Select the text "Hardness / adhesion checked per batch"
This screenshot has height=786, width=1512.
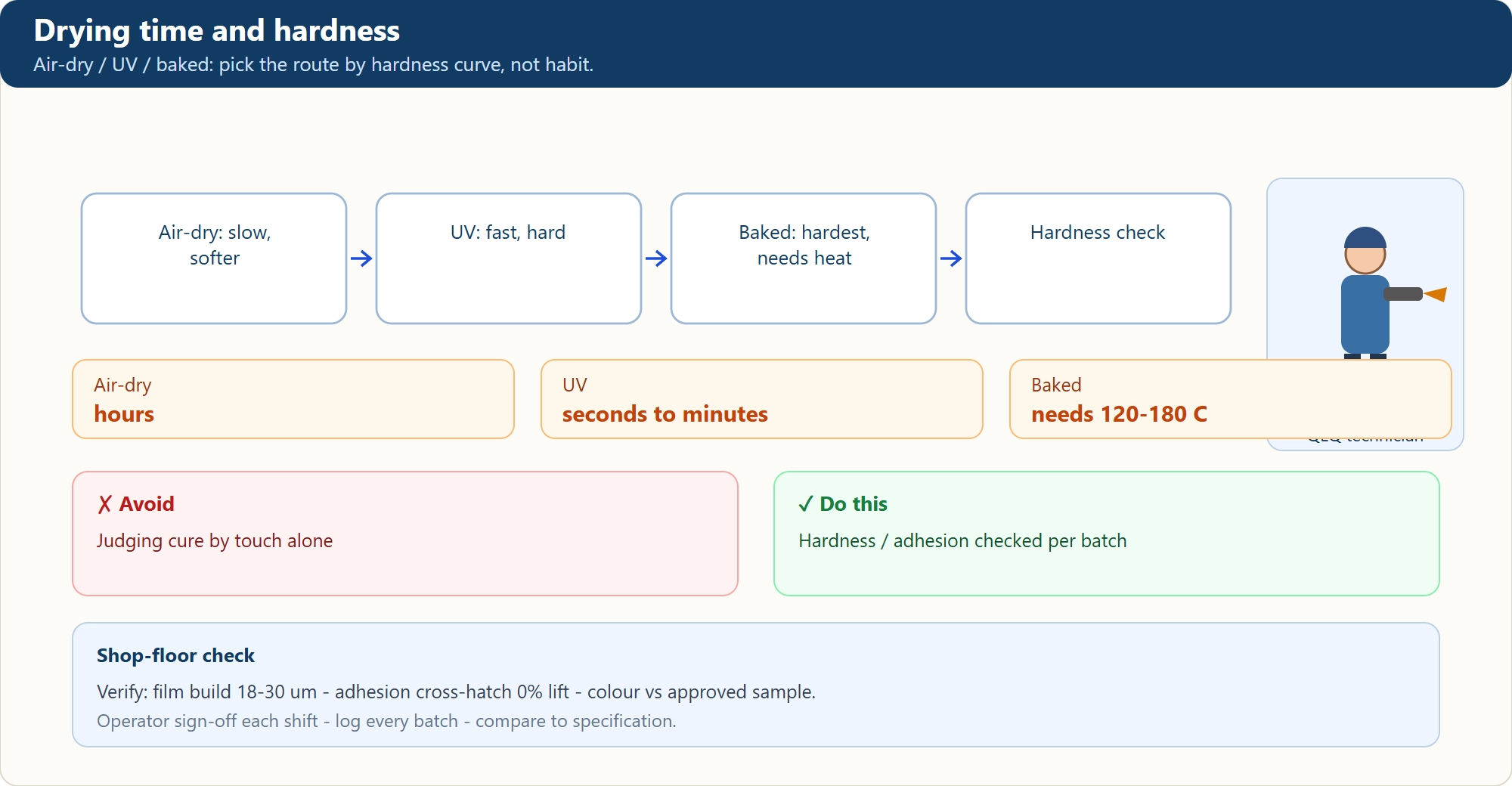[962, 541]
